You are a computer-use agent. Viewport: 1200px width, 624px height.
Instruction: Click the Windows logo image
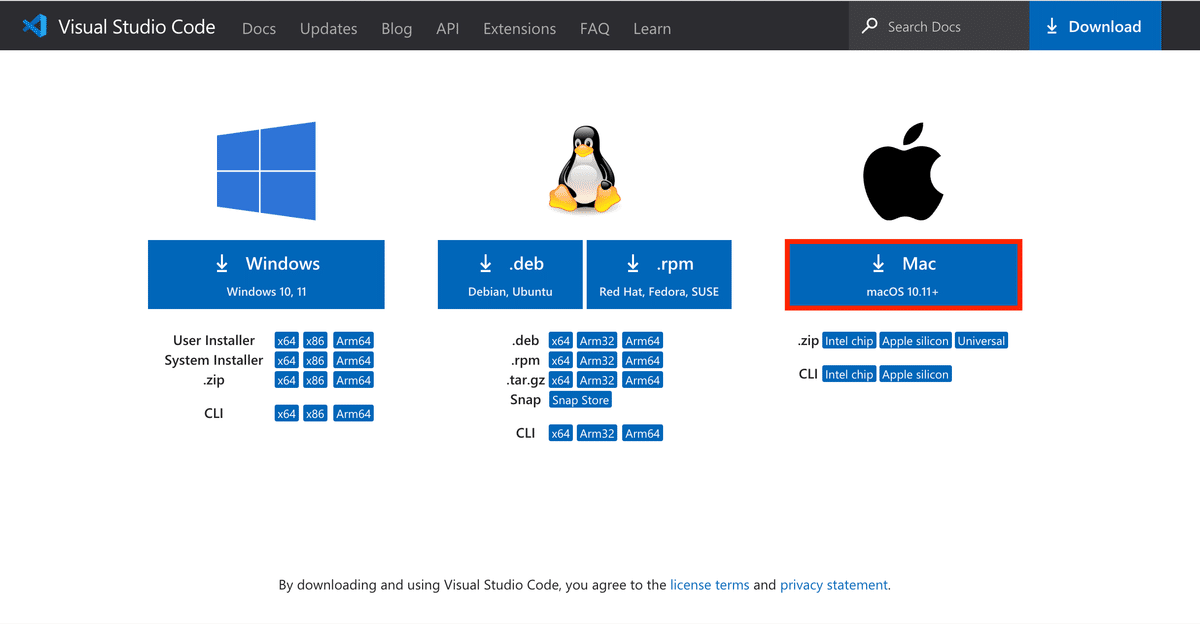266,171
